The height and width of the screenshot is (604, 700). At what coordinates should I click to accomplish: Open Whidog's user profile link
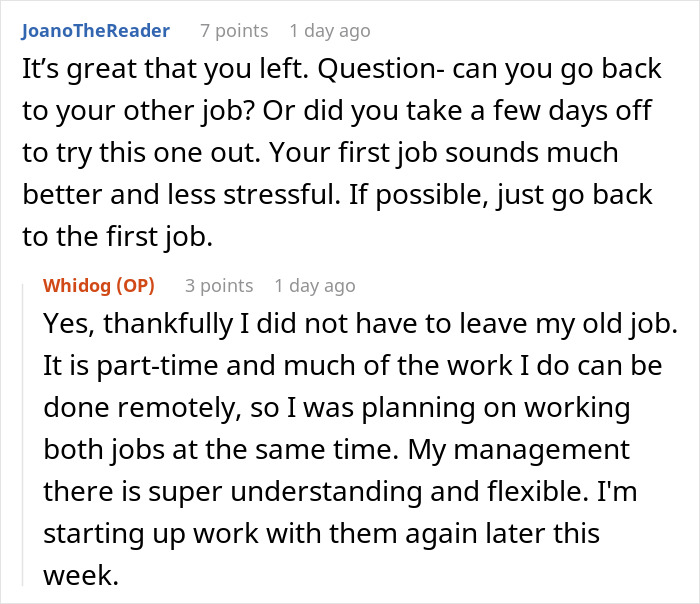point(78,286)
